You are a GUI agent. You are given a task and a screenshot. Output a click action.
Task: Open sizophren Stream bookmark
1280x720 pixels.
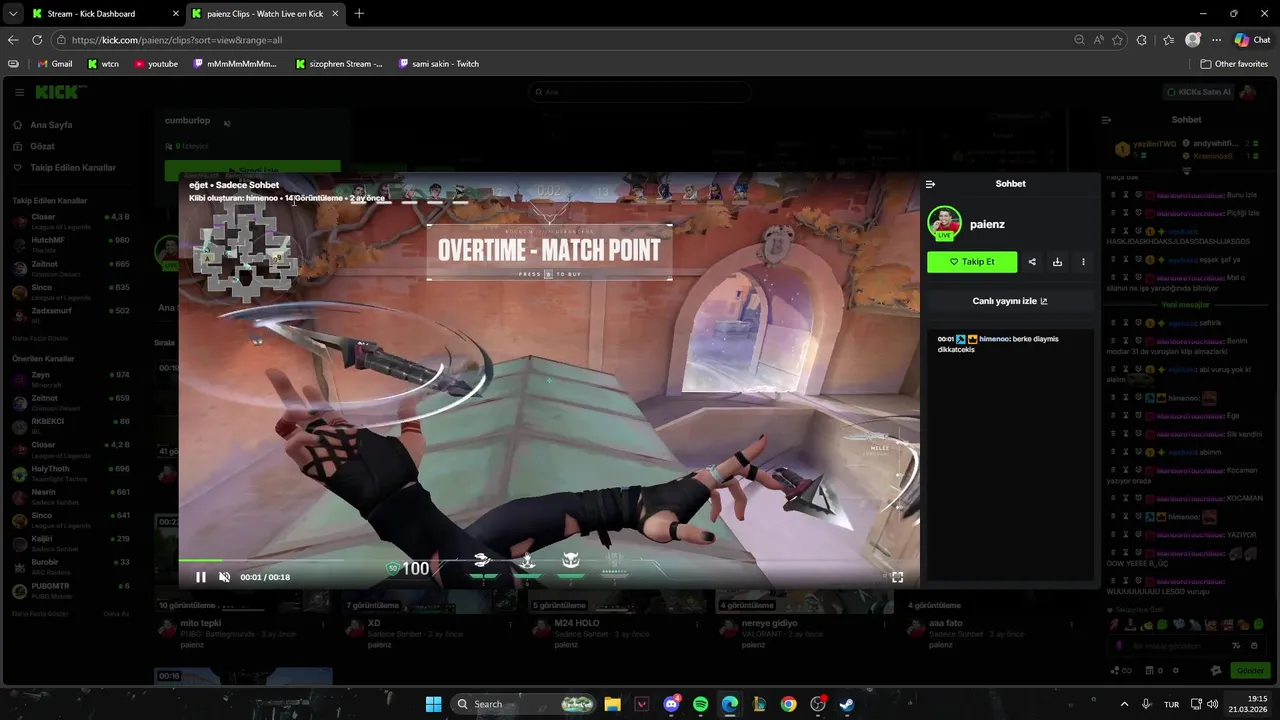tap(339, 64)
